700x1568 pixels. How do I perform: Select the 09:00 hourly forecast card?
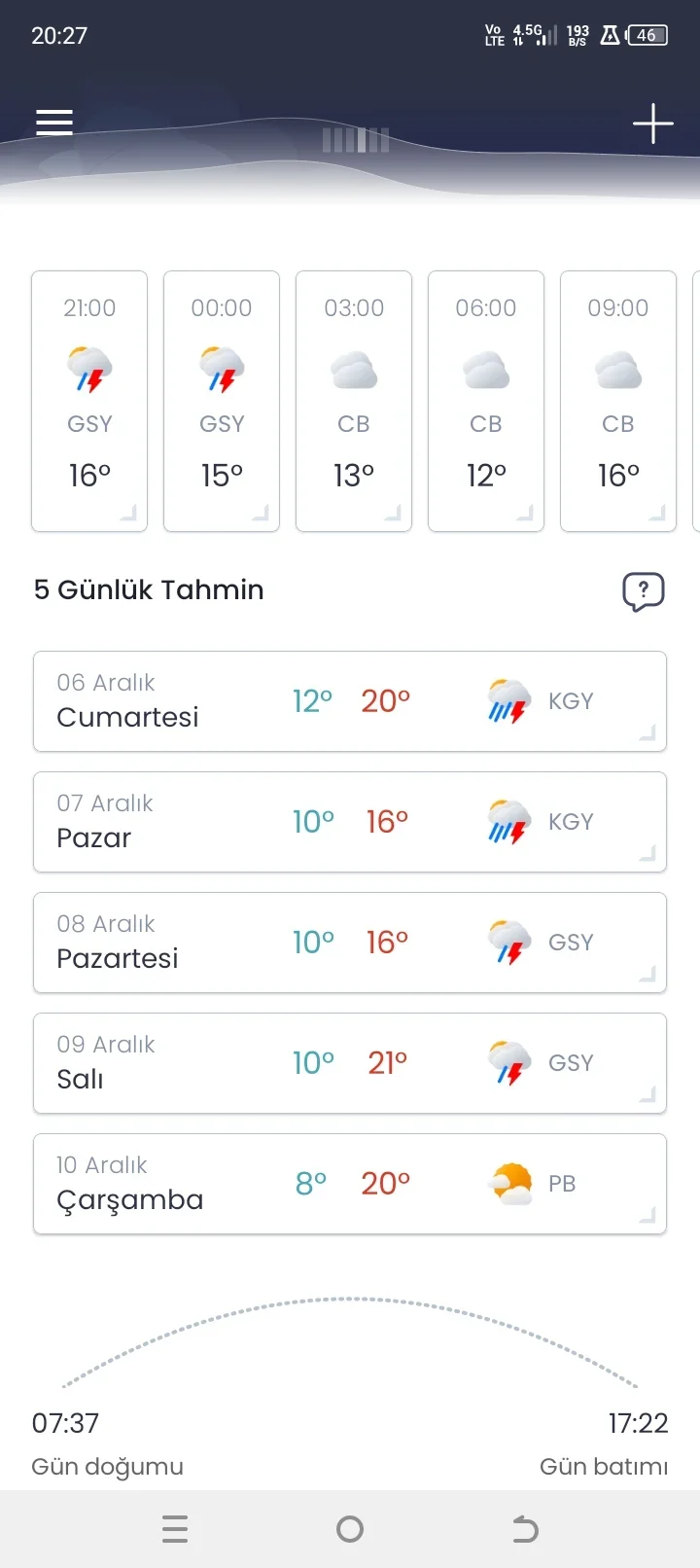(618, 401)
